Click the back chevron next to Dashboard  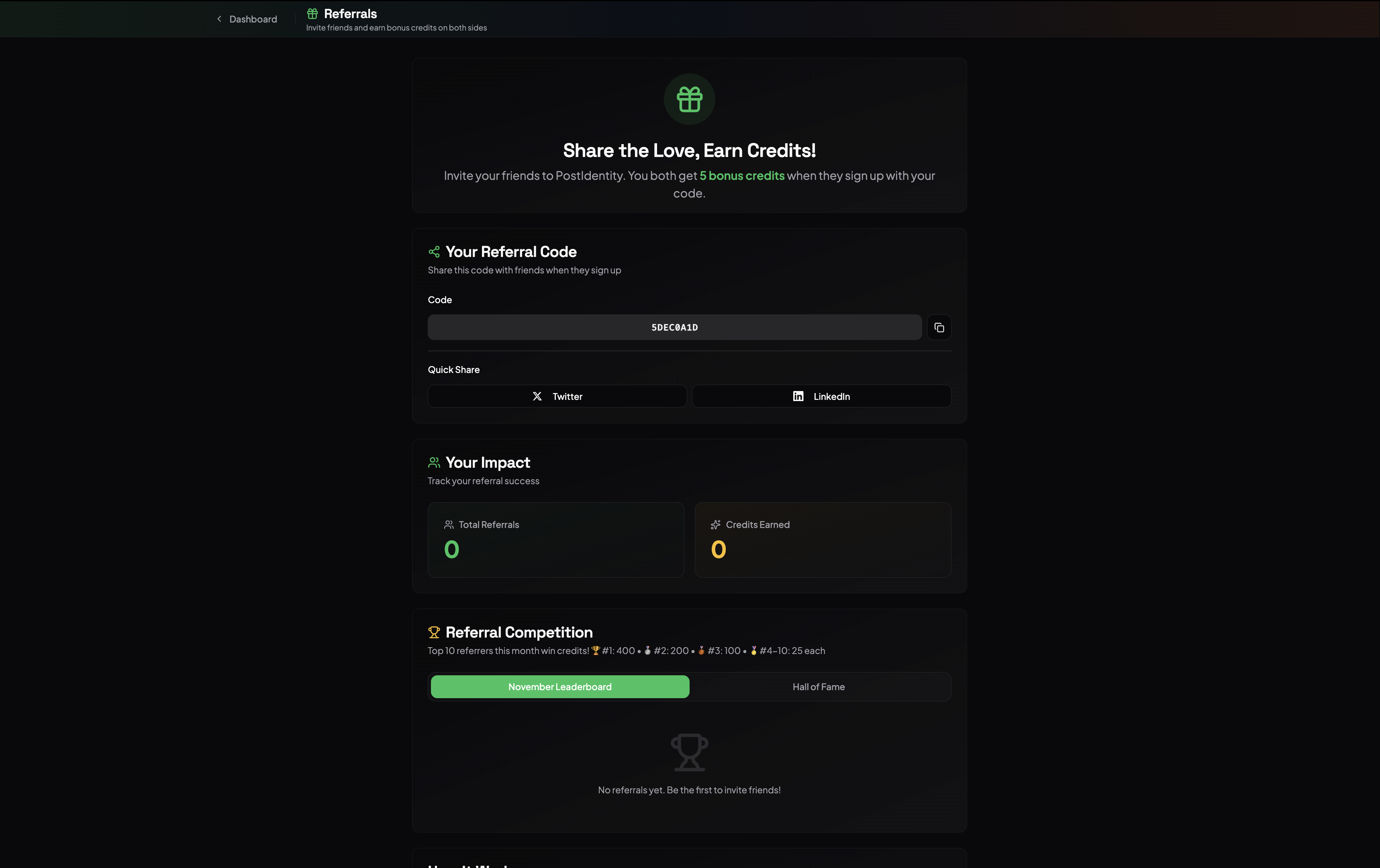[x=219, y=19]
